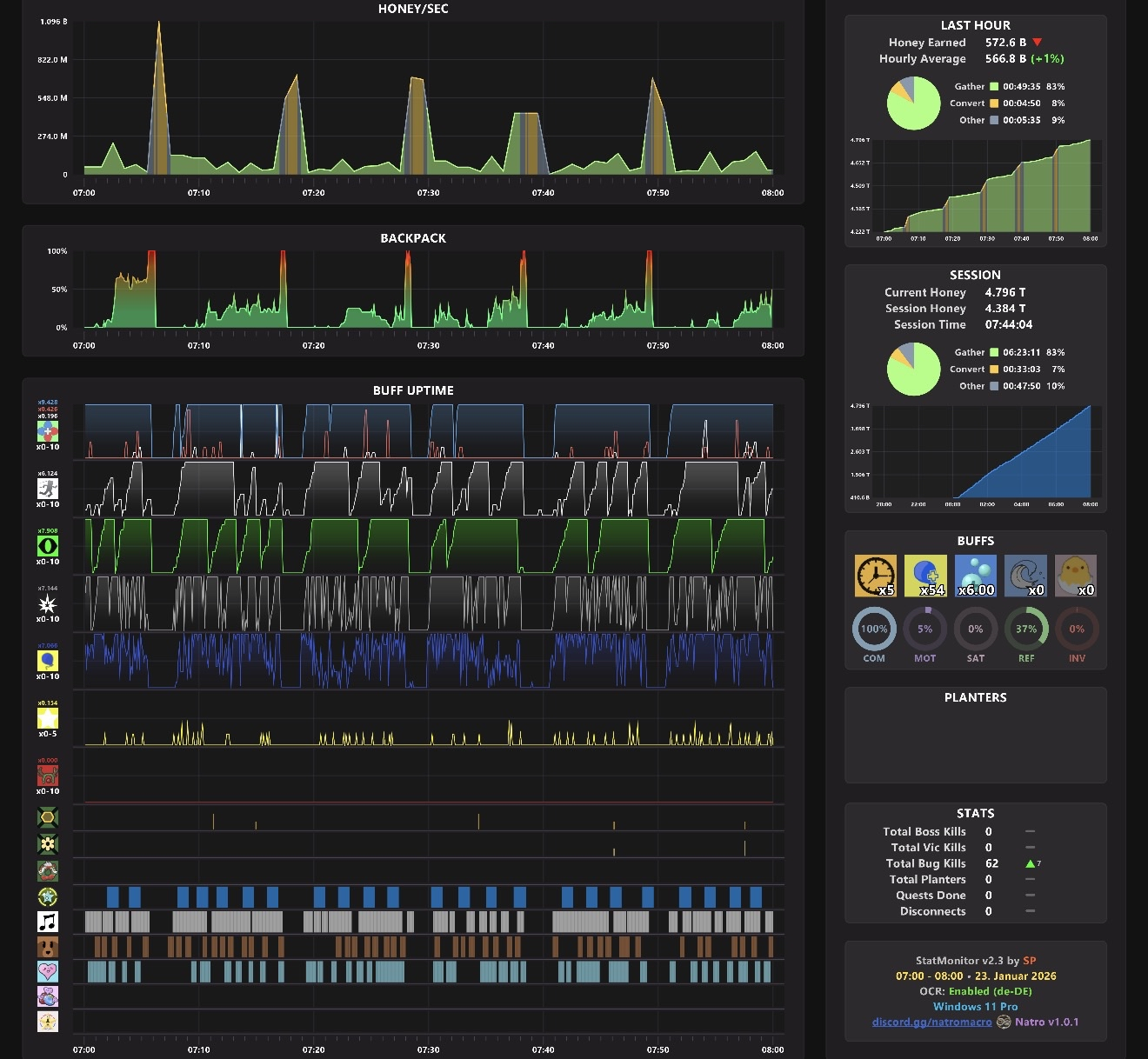Click the Disconnects label
Image resolution: width=1148 pixels, height=1059 pixels.
(x=933, y=911)
